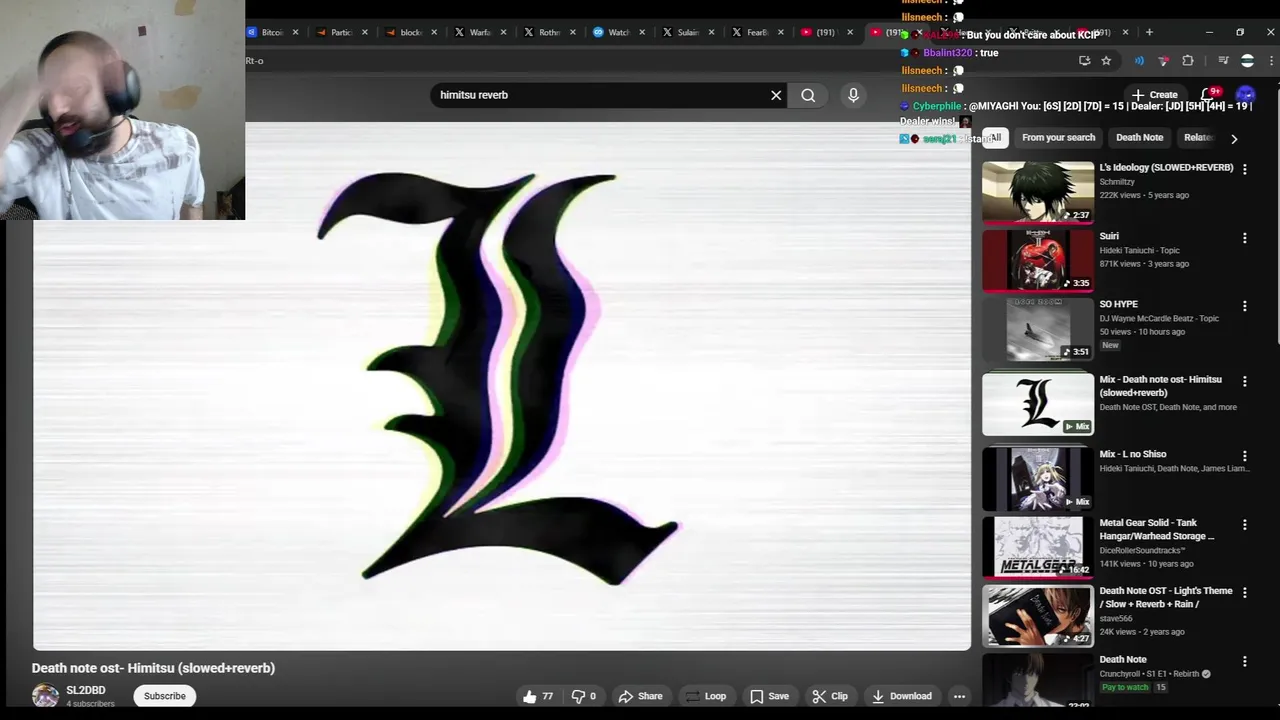
Task: Close the Rothm X browser tab
Action: coord(573,32)
